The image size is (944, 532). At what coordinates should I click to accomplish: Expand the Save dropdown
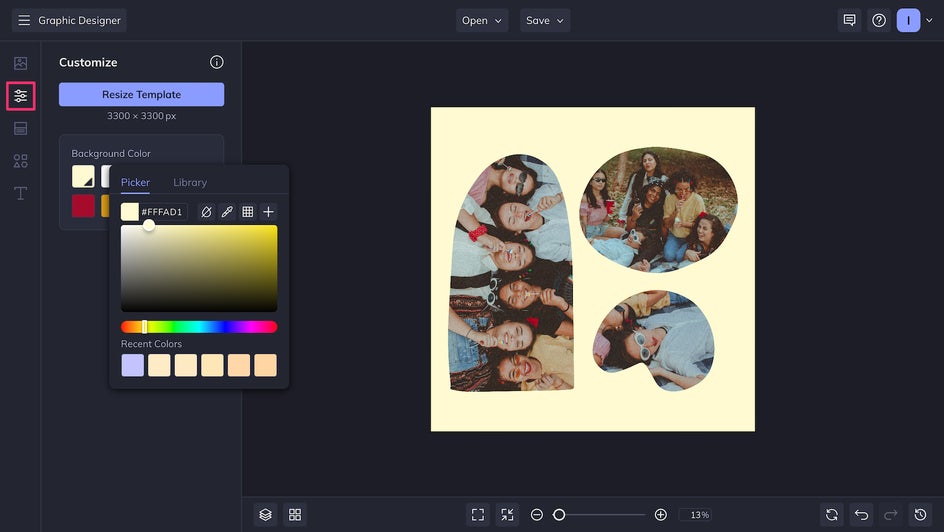(545, 20)
